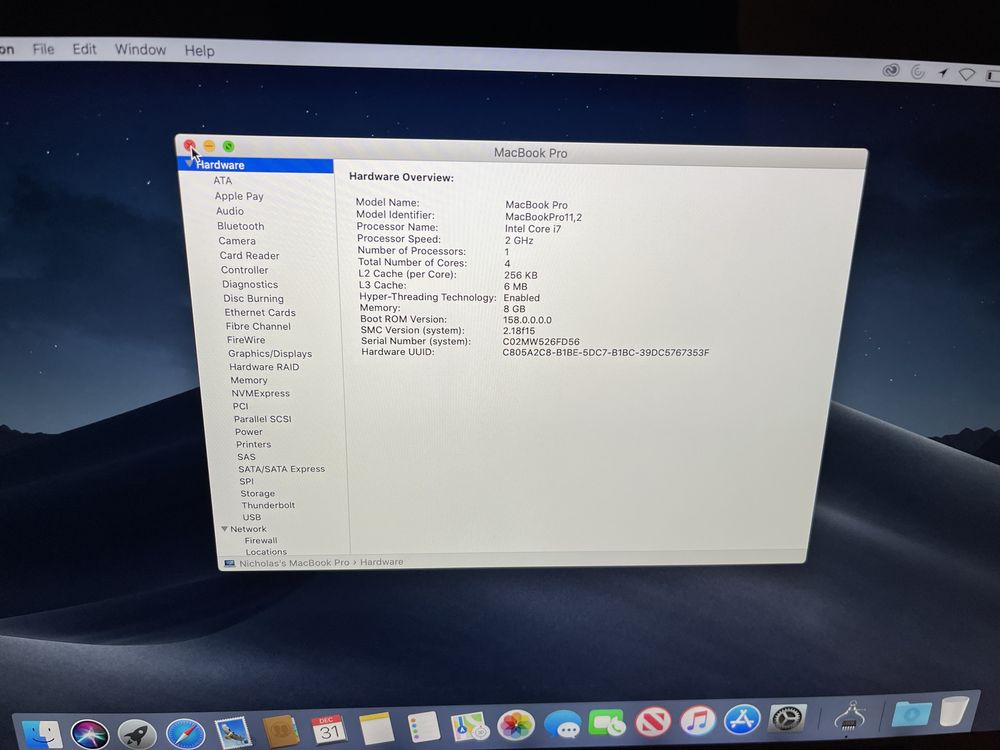Select Memory in the sidebar list
The image size is (1000, 750).
[x=249, y=380]
